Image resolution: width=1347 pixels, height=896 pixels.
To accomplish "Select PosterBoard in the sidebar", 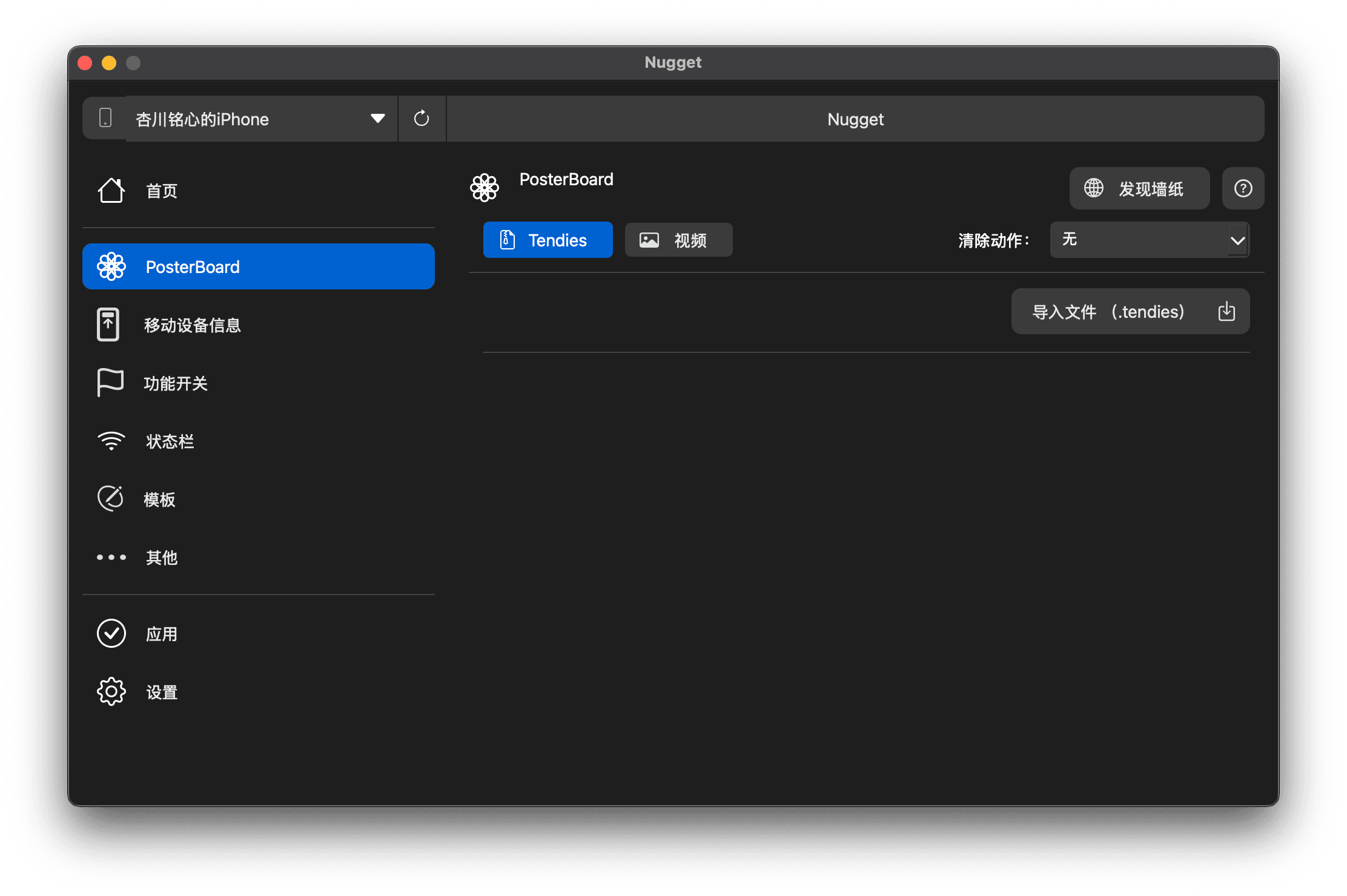I will click(x=258, y=266).
